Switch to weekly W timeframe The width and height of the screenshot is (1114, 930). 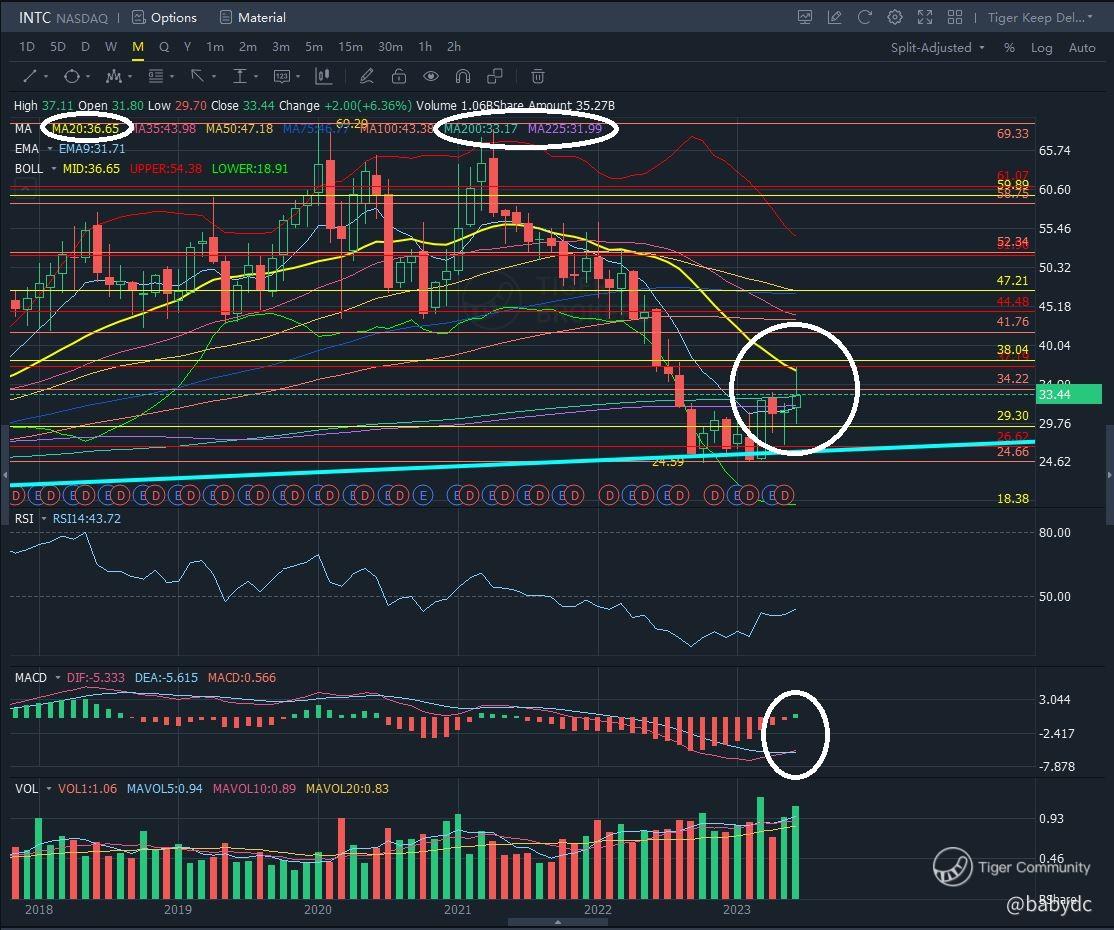pyautogui.click(x=111, y=47)
